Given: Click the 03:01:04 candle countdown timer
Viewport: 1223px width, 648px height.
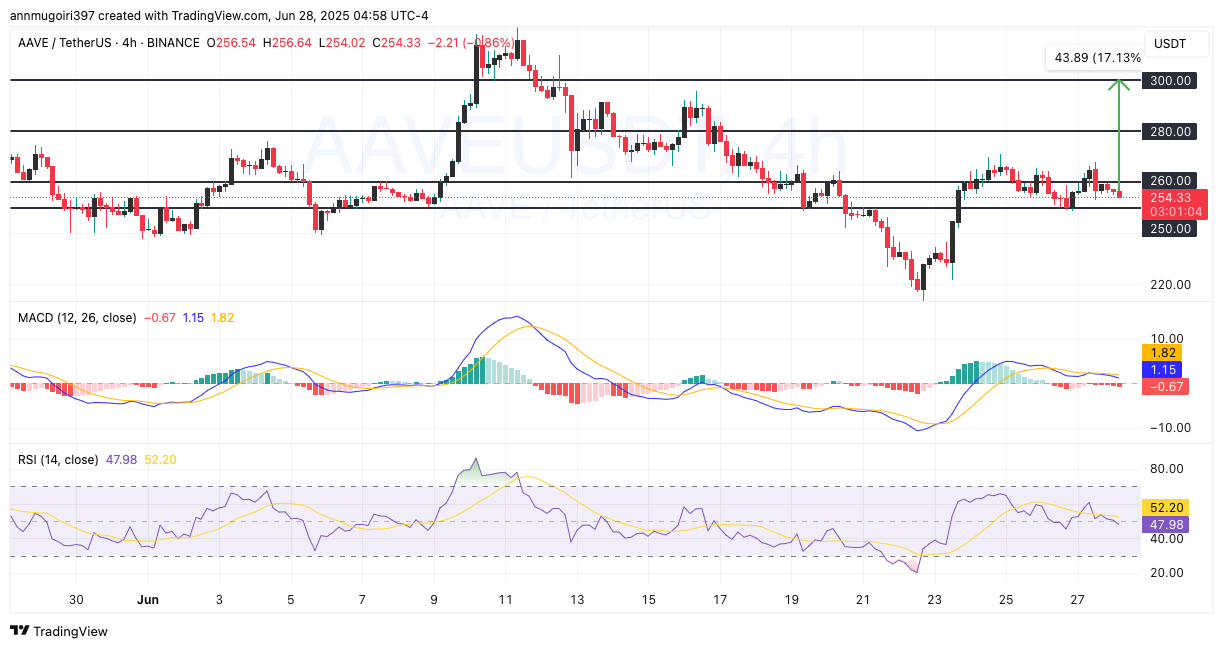Looking at the screenshot, I should [x=1175, y=211].
